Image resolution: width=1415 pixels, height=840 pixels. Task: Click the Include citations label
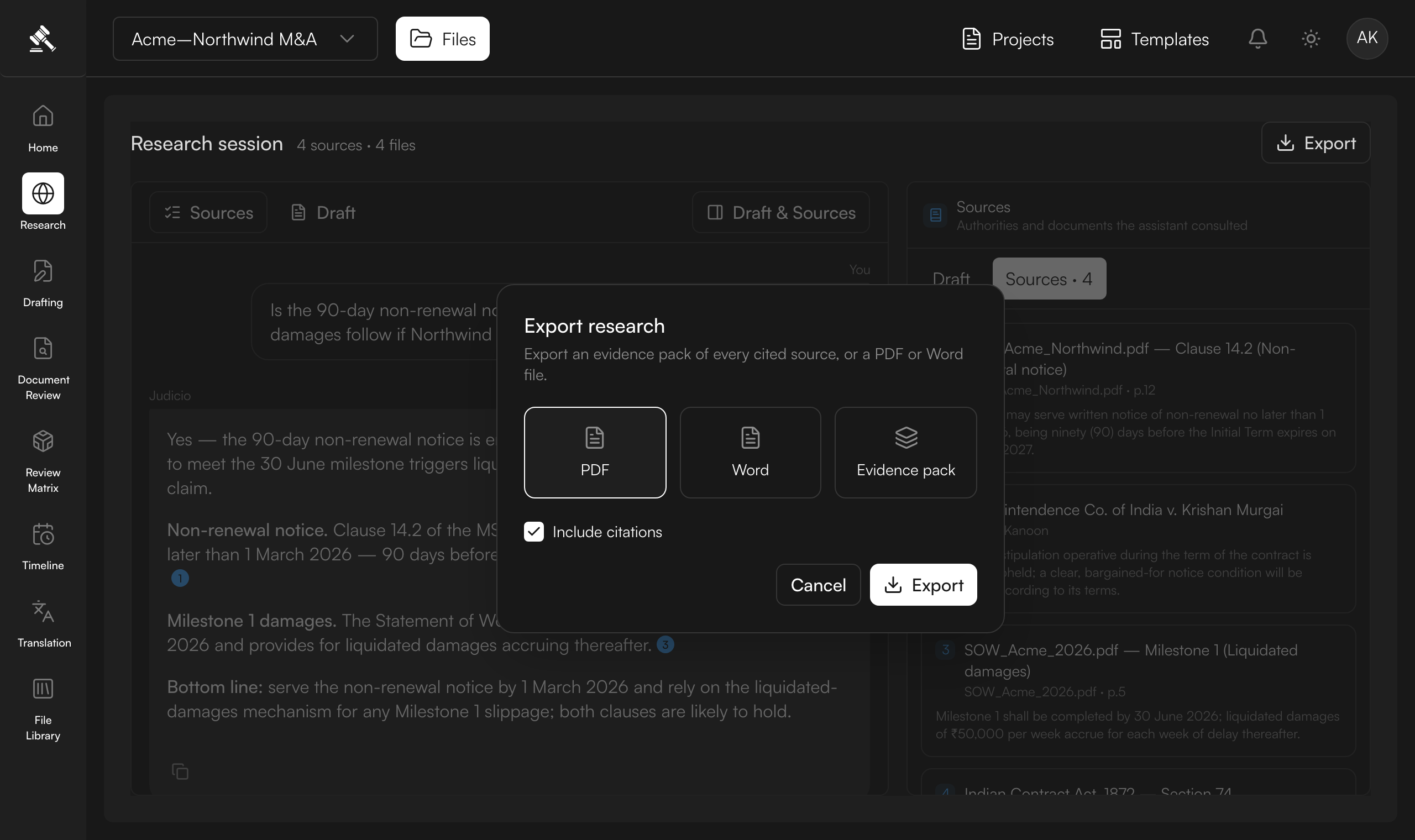point(607,532)
